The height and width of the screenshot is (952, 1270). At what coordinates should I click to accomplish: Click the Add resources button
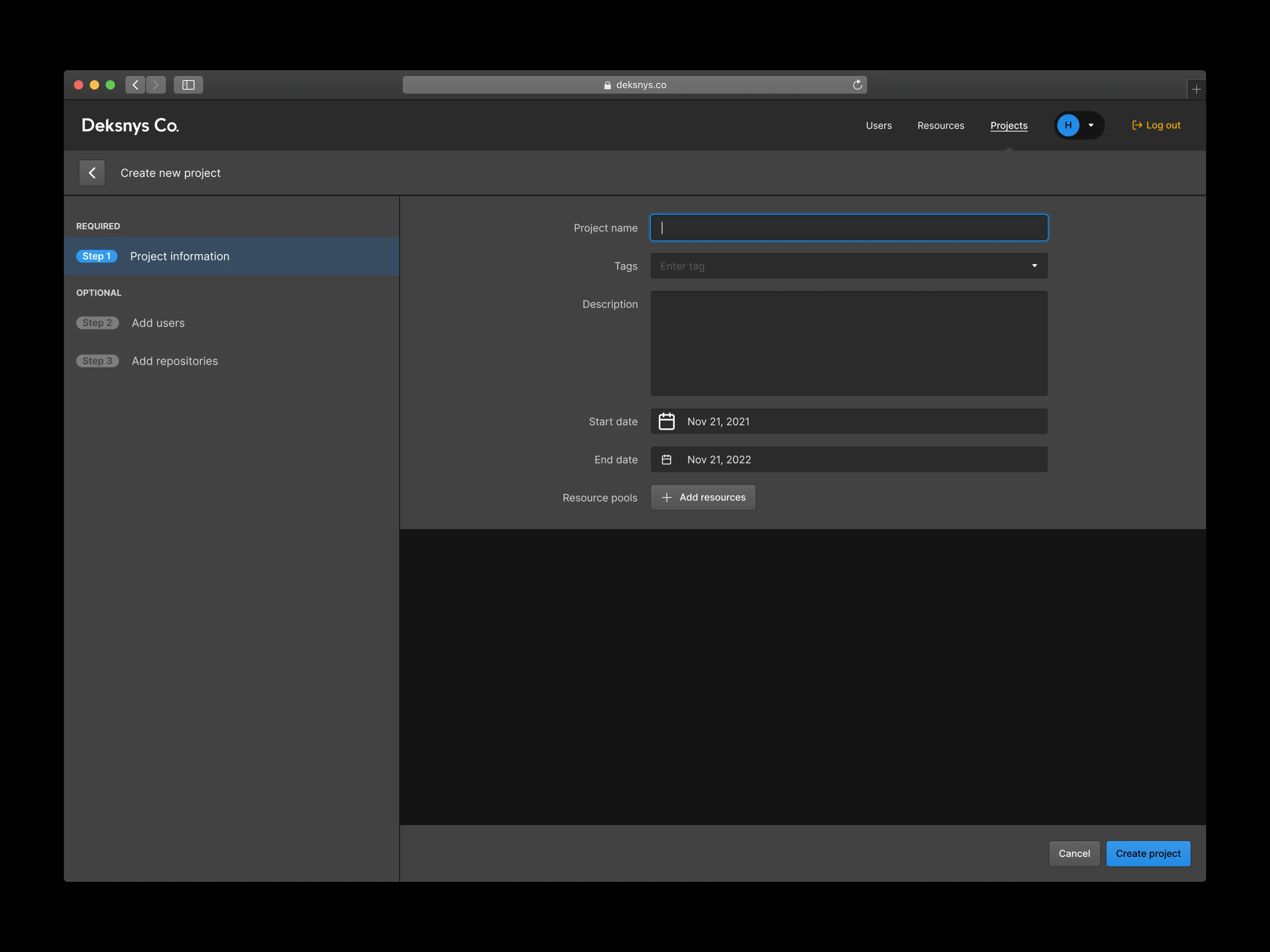703,497
